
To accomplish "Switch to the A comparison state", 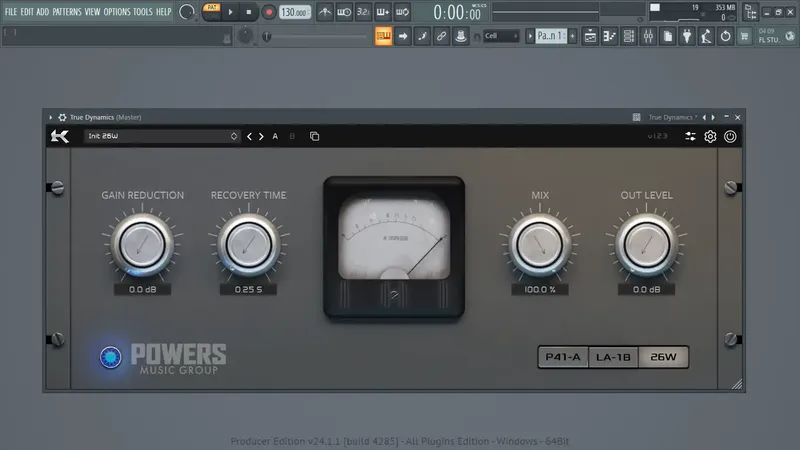I will point(275,136).
